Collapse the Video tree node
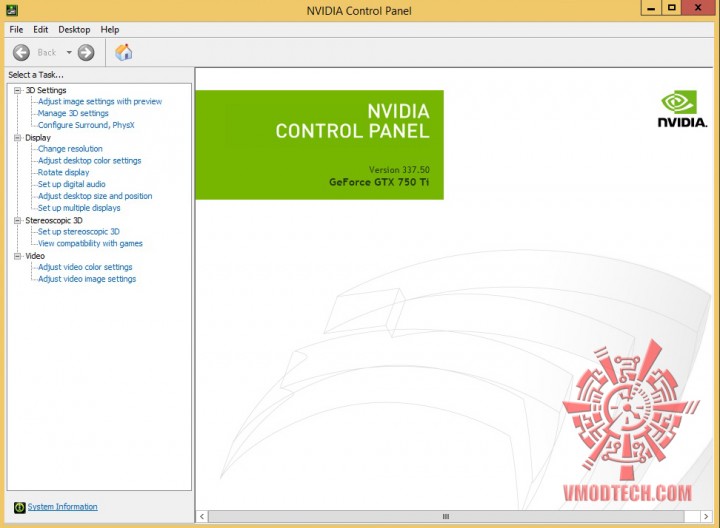Viewport: 720px width, 528px height. (x=17, y=256)
